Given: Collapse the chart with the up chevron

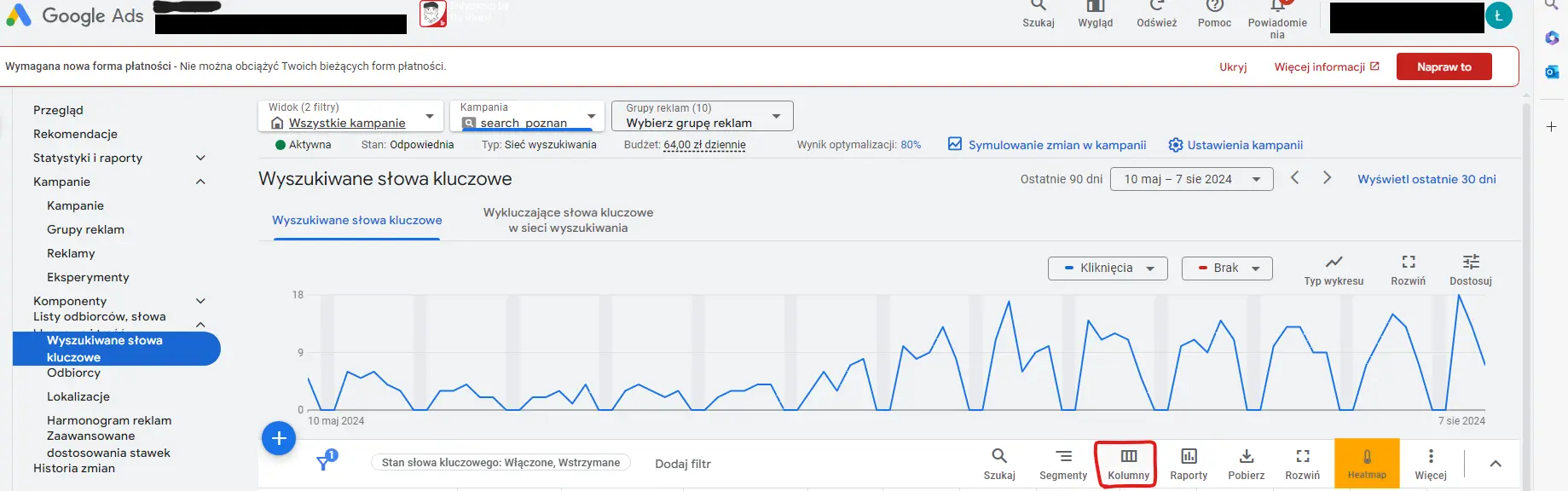Looking at the screenshot, I should click(1495, 464).
